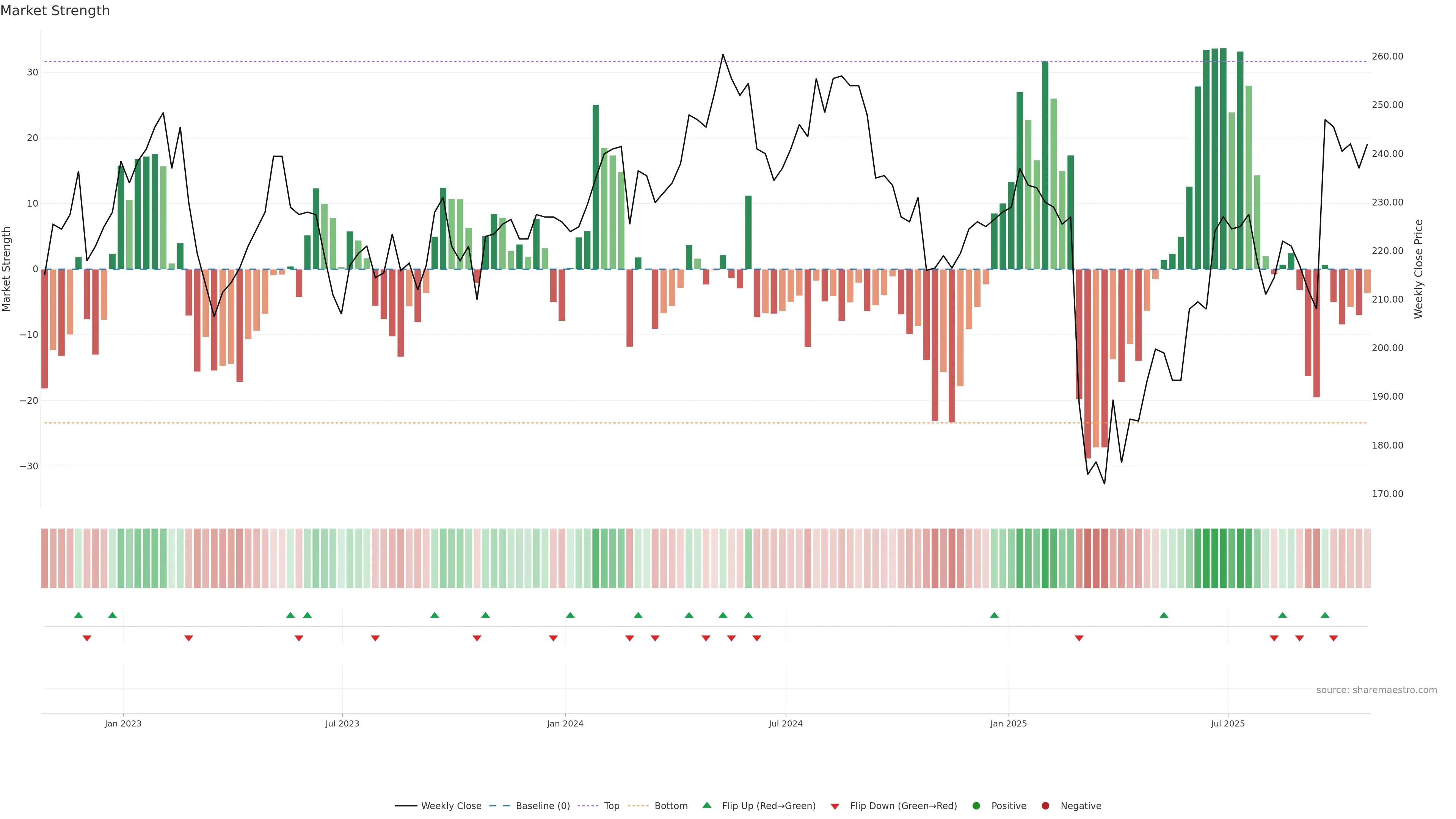Click the Baseline (0) dashed legend icon
Screen dimensions: 1456x819
click(x=499, y=806)
